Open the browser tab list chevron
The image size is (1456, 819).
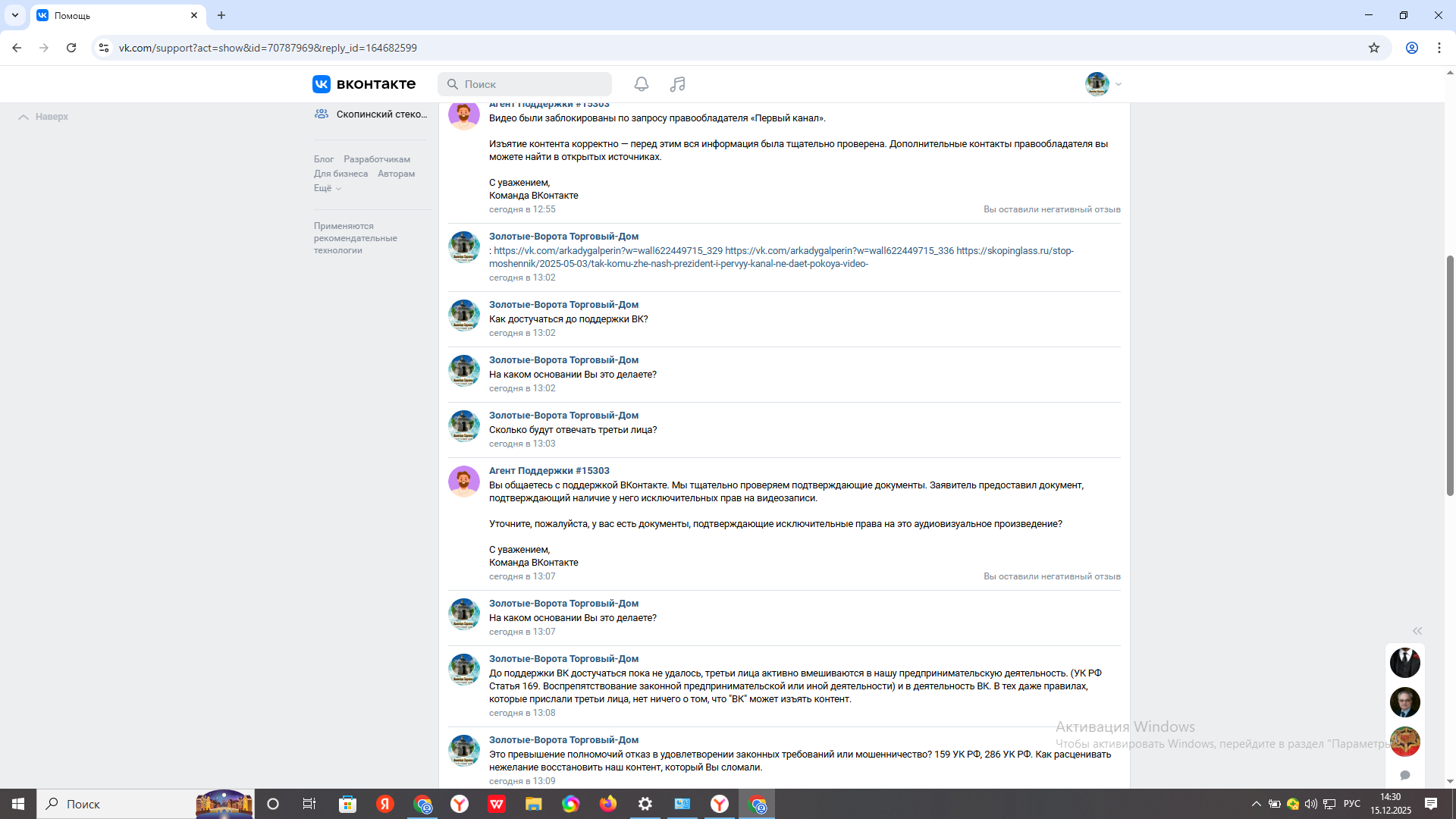point(14,15)
